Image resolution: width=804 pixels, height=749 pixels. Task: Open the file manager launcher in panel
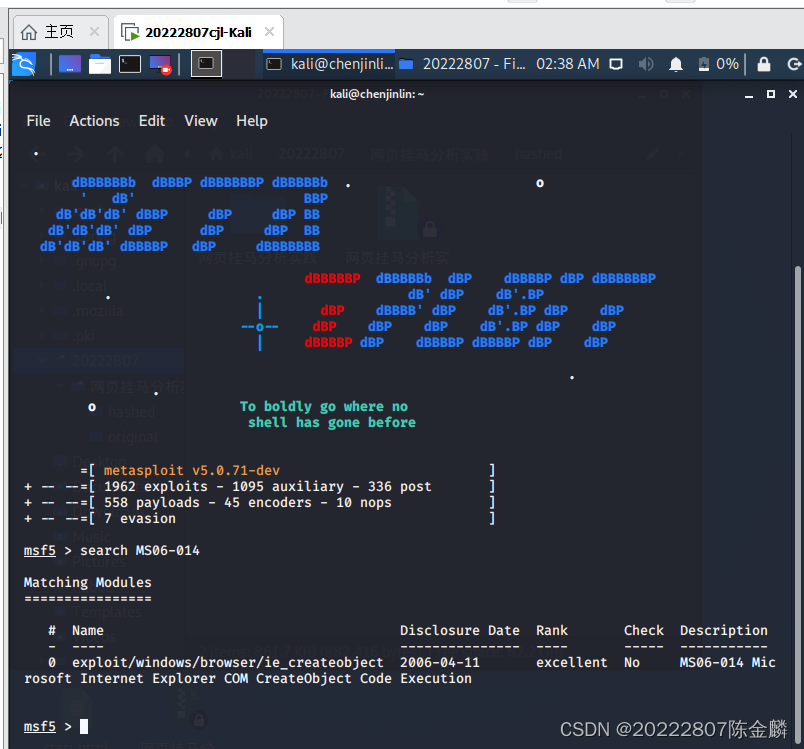click(99, 64)
